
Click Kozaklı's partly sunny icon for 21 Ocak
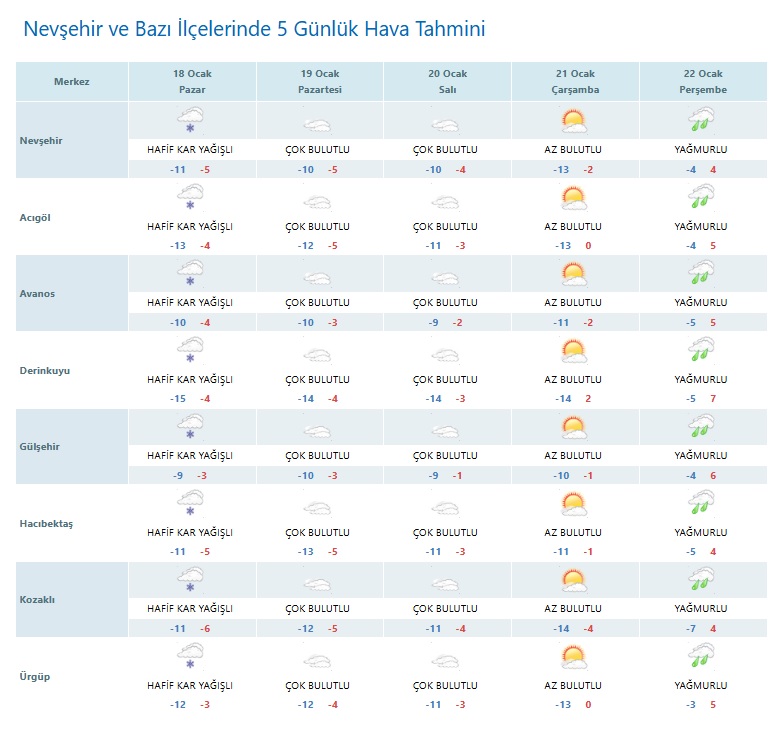(573, 581)
